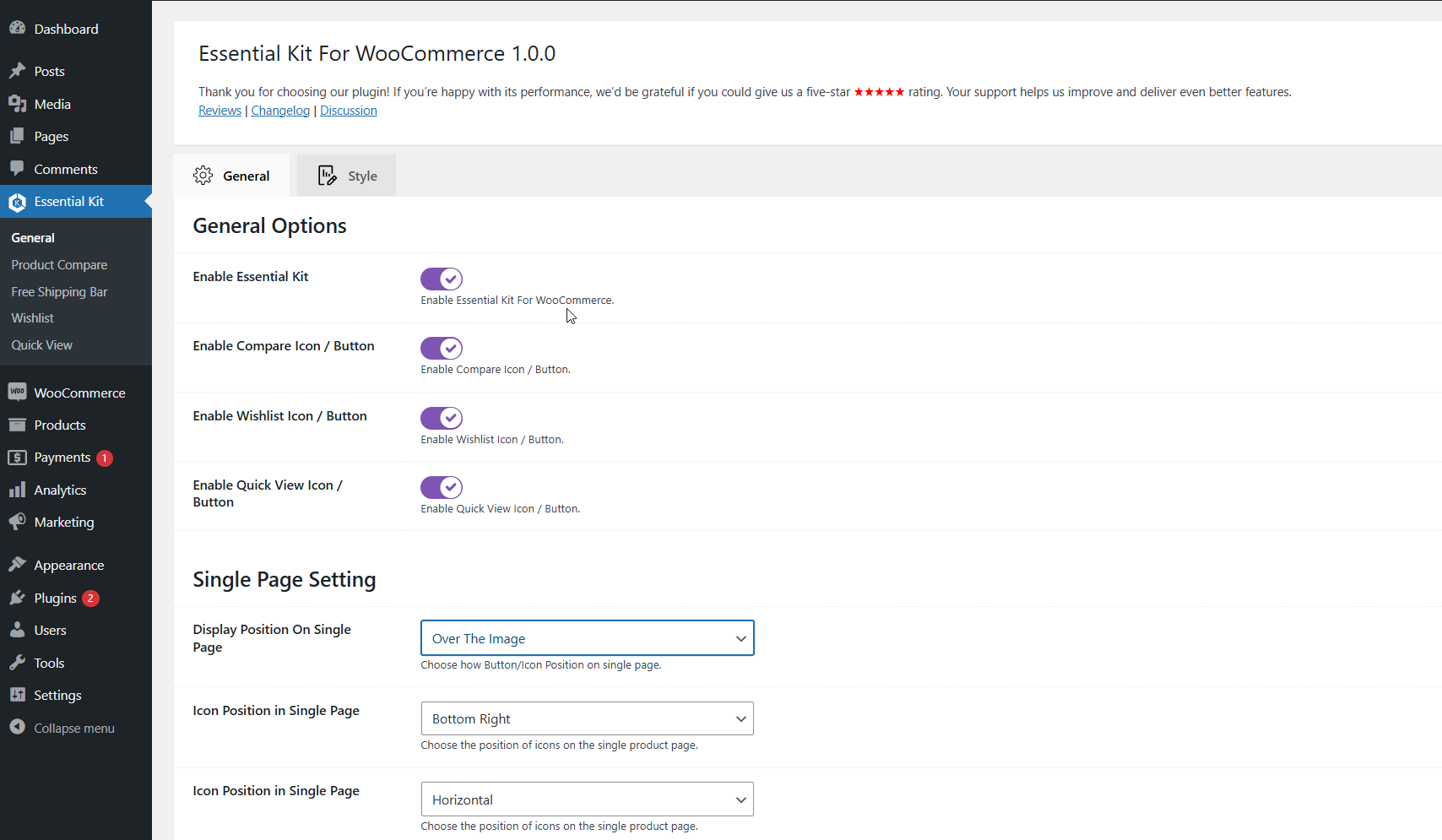Viewport: 1442px width, 840px height.
Task: Click Collapse menu text
Action: 74,728
